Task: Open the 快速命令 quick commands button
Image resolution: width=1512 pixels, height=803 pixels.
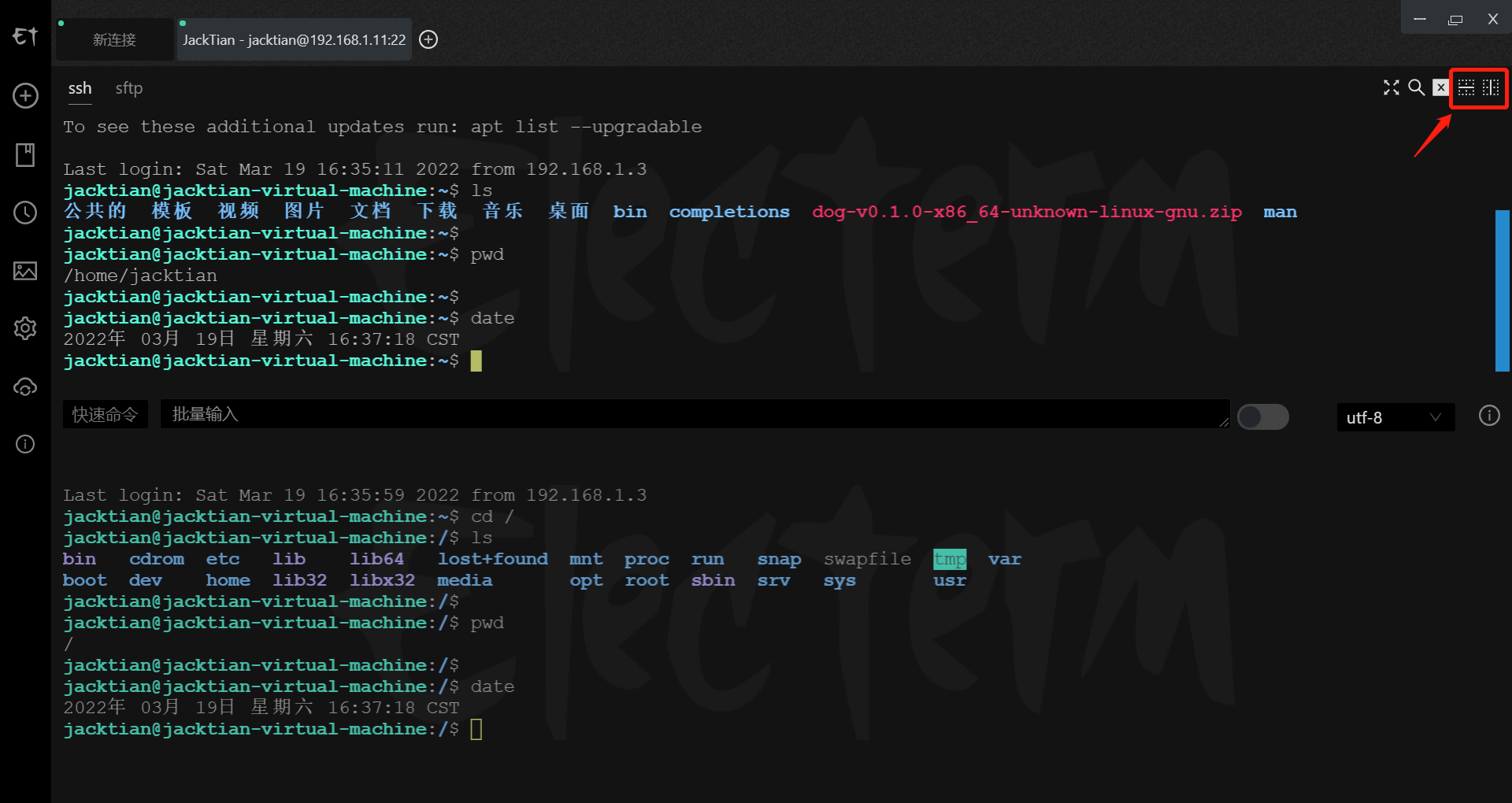Action: click(x=106, y=414)
